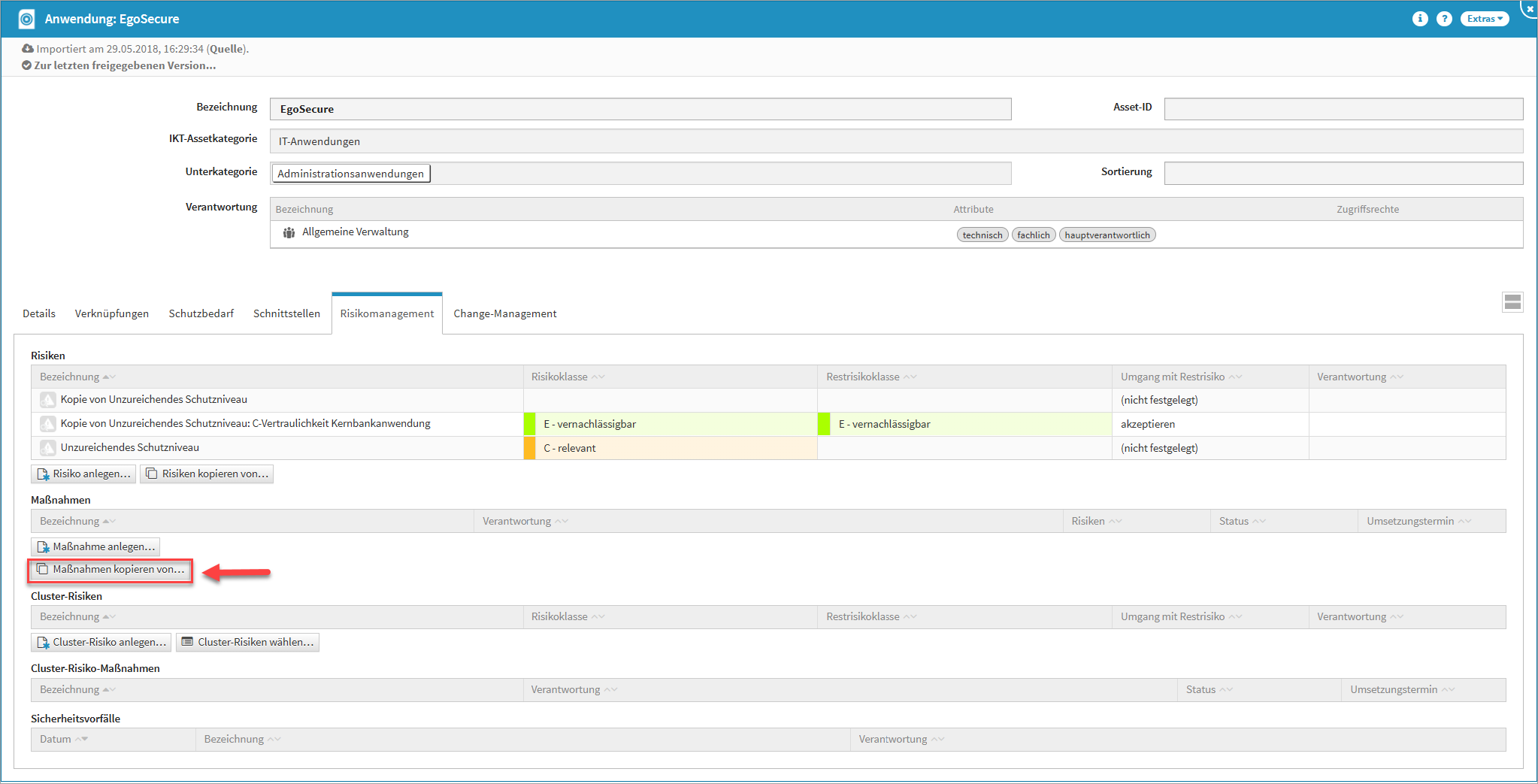Viewport: 1538px width, 784px height.
Task: Open the Change-Management tab
Action: [x=504, y=313]
